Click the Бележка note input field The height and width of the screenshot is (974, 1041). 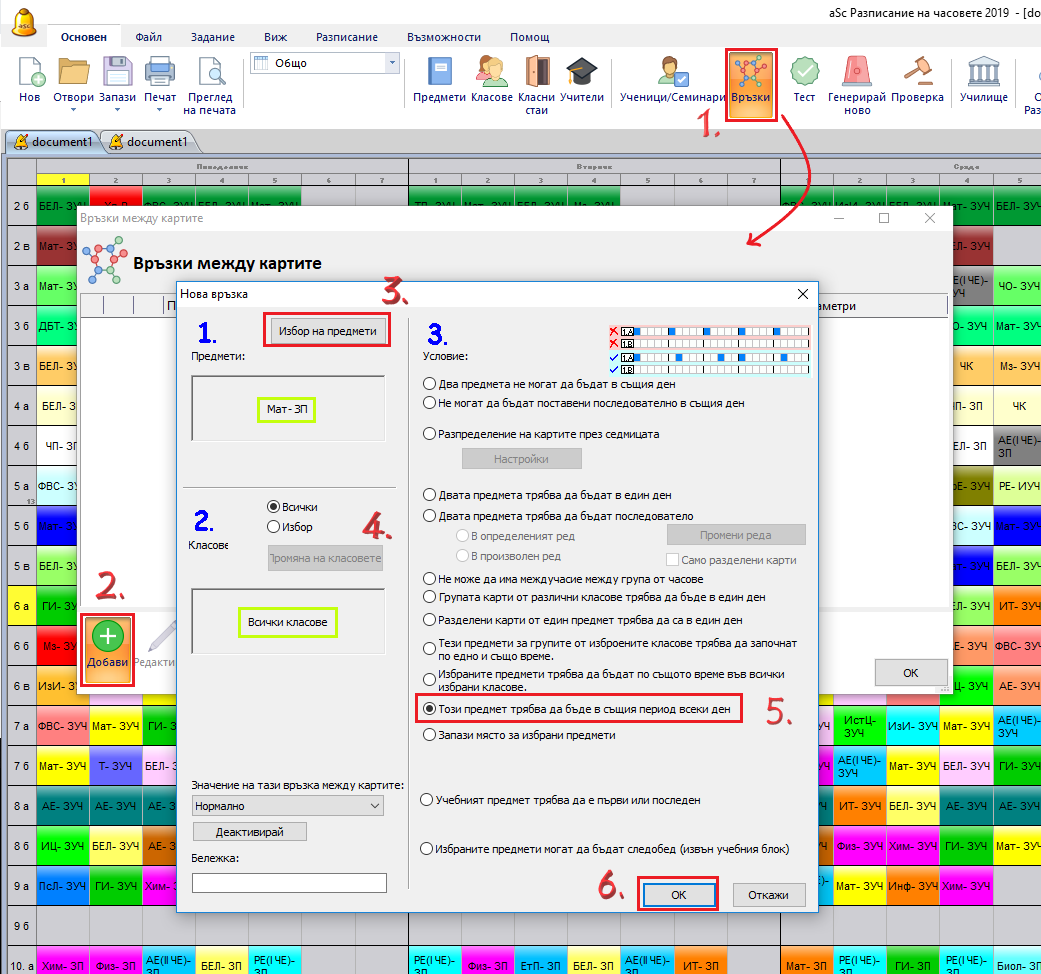click(x=289, y=882)
